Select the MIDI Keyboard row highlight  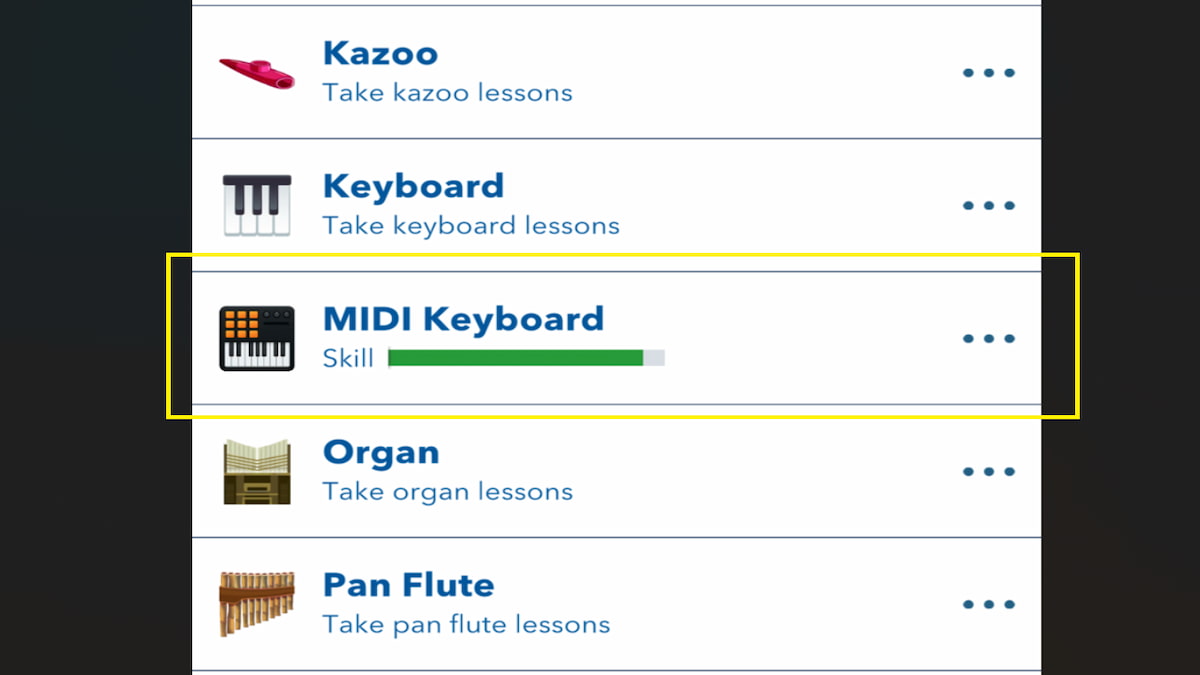pos(617,337)
